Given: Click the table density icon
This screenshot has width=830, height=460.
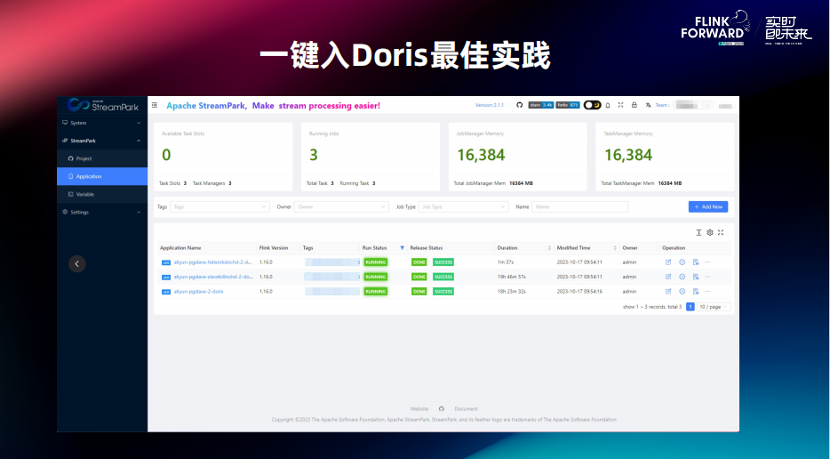Looking at the screenshot, I should click(x=699, y=232).
